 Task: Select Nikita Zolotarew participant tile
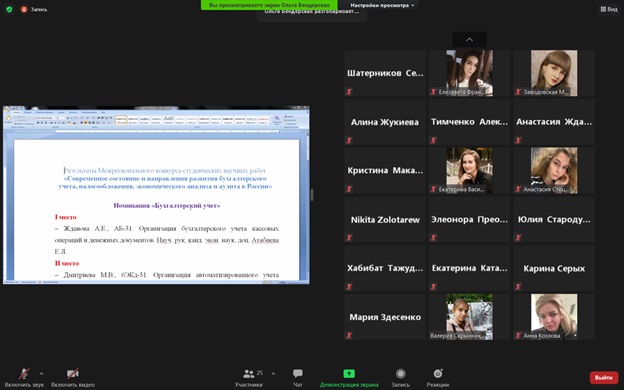pos(385,219)
